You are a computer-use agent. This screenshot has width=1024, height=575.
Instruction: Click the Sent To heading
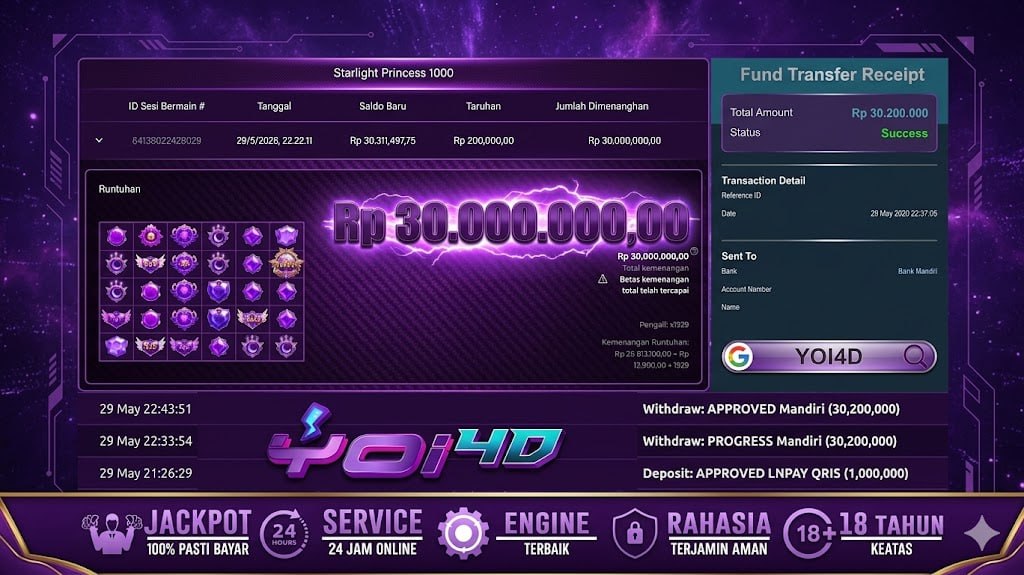pos(739,256)
